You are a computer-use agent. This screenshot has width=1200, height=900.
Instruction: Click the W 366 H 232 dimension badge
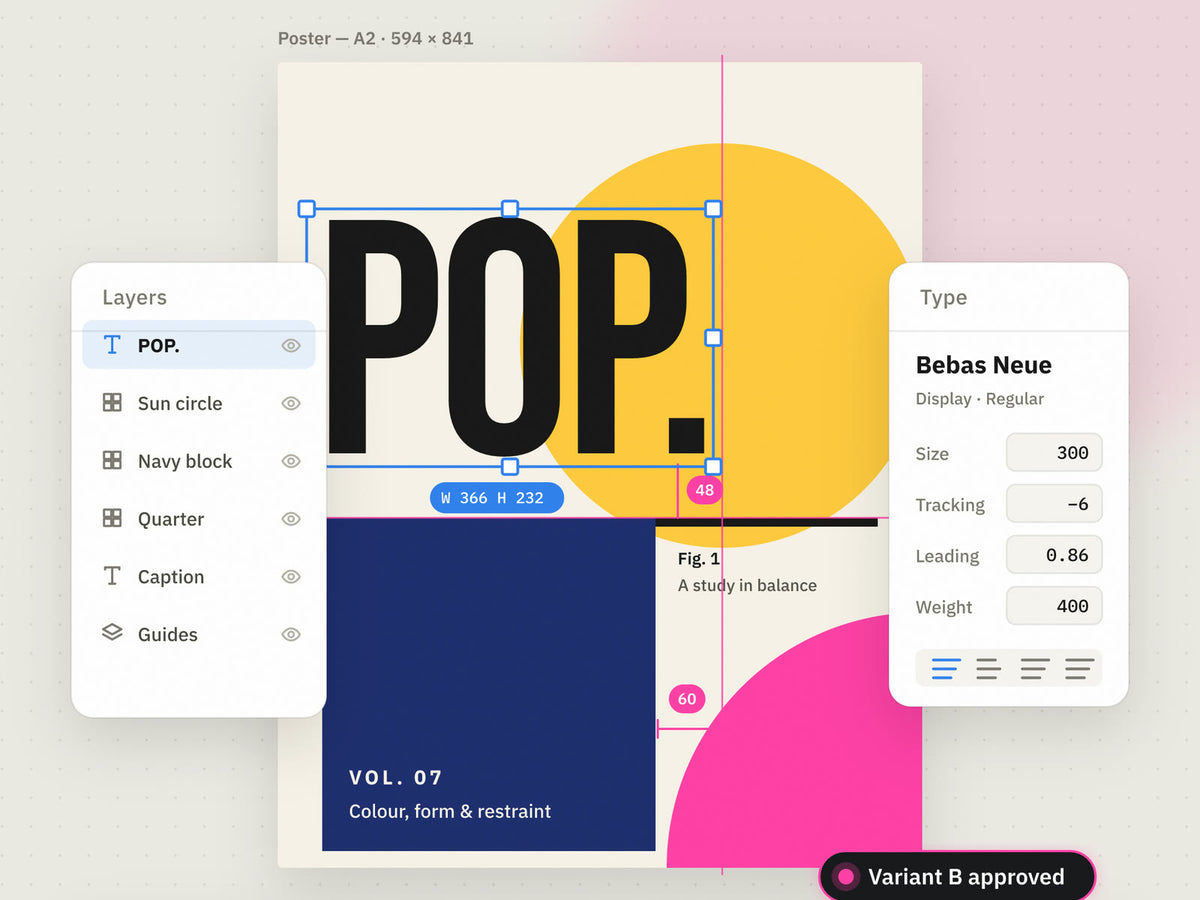click(497, 498)
